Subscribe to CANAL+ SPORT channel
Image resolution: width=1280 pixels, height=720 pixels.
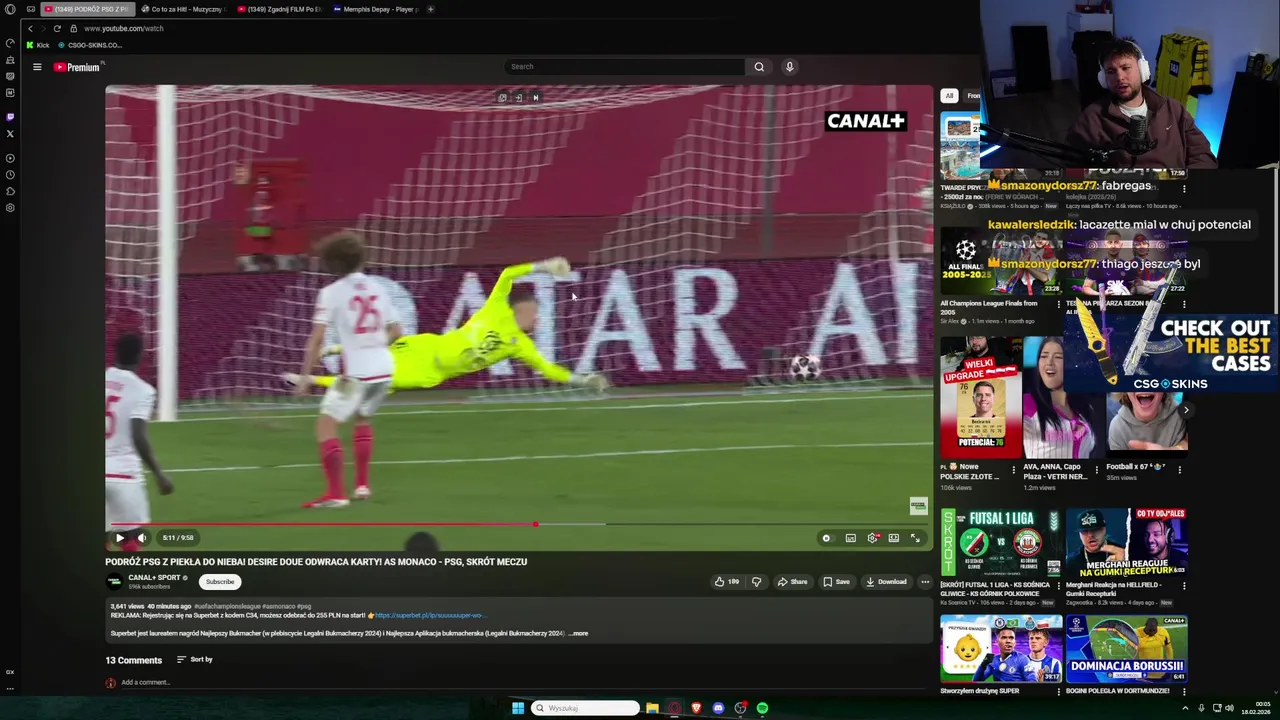(220, 582)
